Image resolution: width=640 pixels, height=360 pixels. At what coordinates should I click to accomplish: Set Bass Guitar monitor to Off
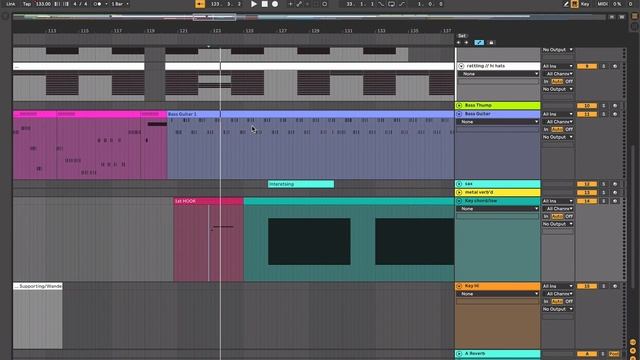[x=569, y=129]
